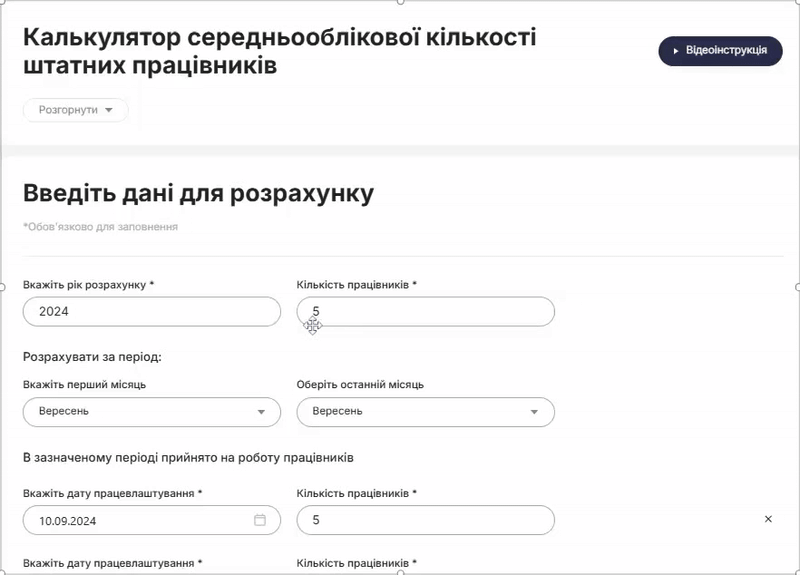Click the top-center image resize handle
The width and height of the screenshot is (800, 575).
[x=400, y=2]
